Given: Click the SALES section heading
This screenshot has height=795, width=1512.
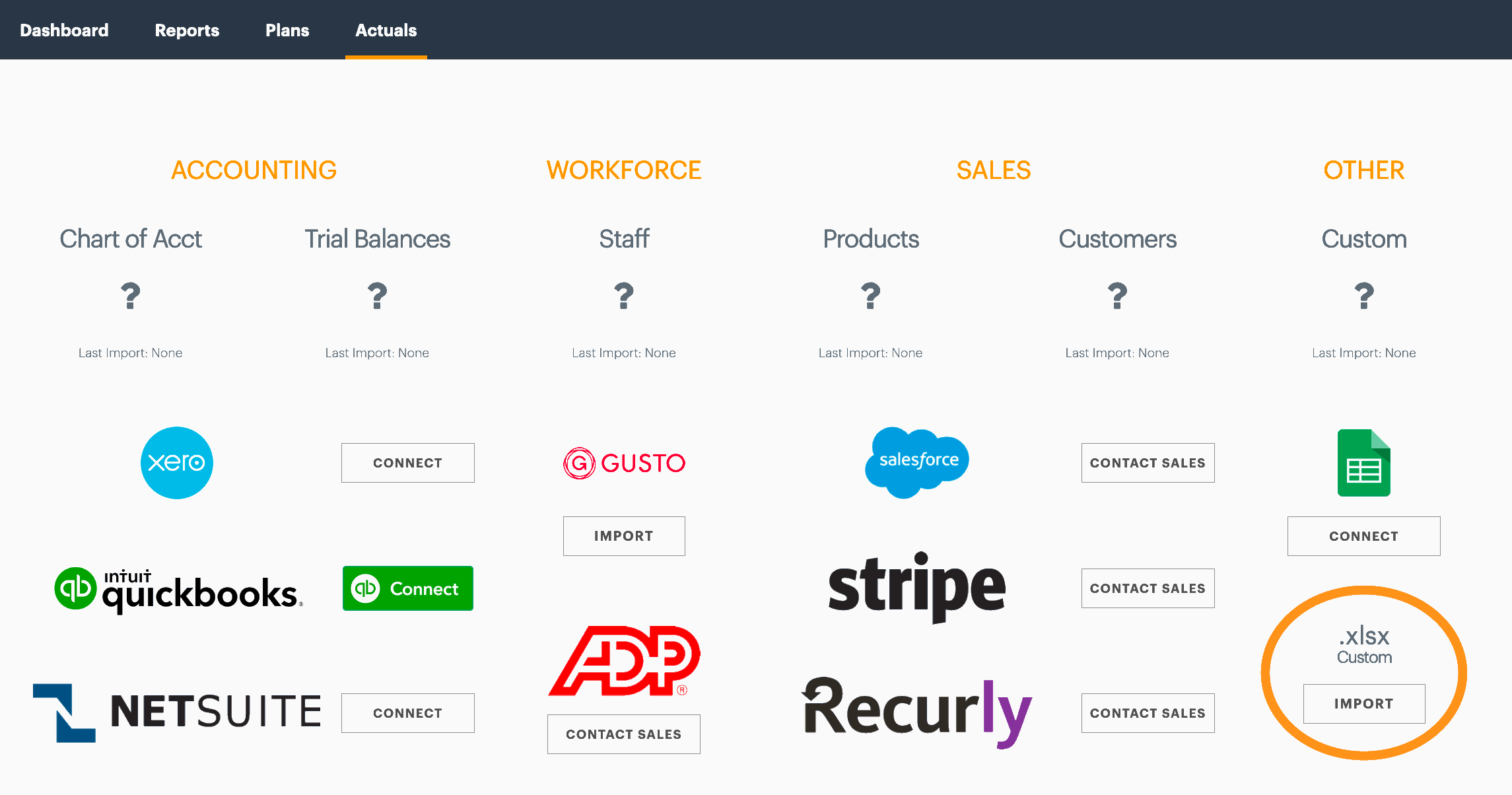Looking at the screenshot, I should click(994, 170).
